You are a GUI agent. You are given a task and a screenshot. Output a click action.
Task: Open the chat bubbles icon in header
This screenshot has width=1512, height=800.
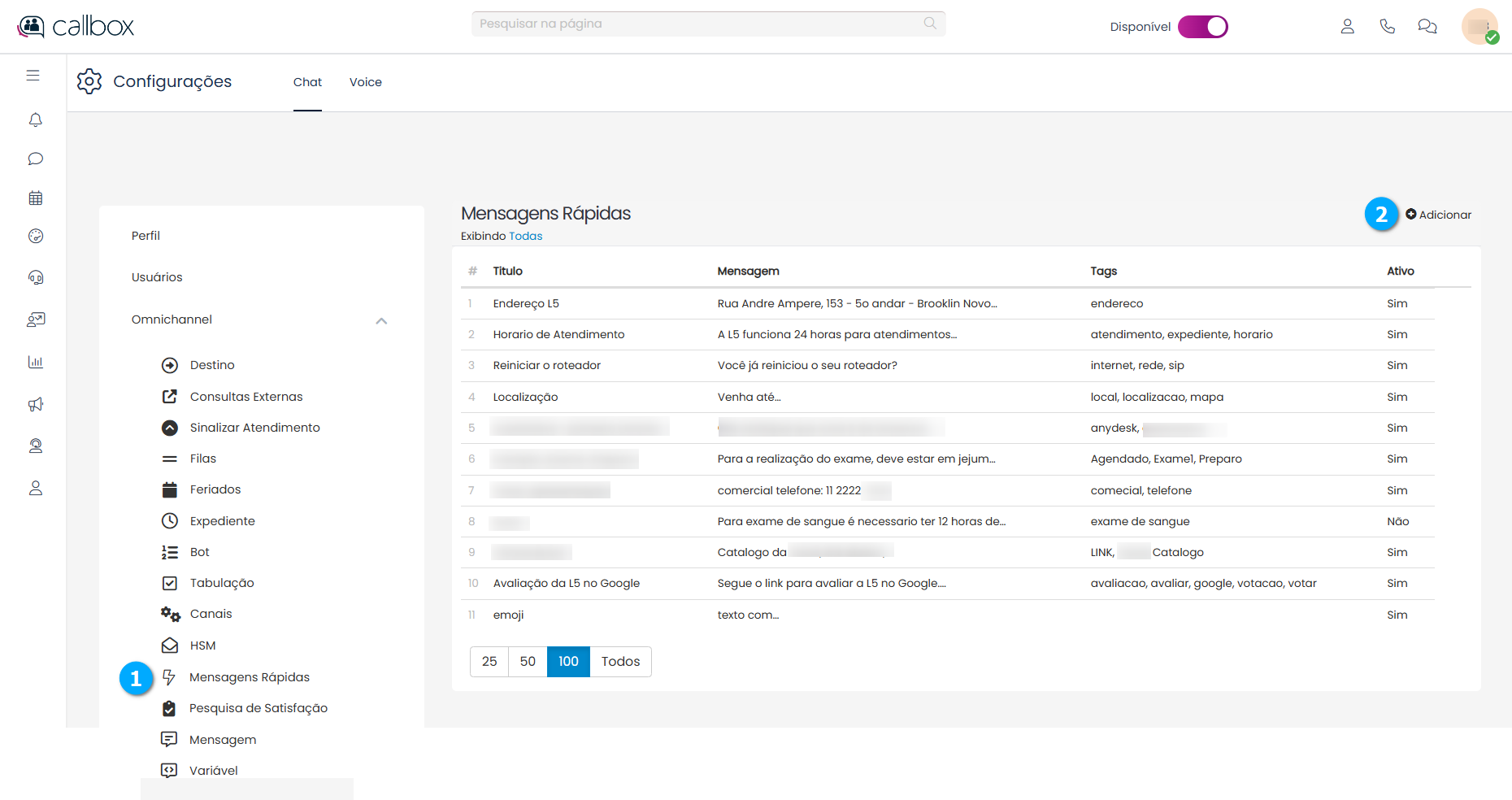click(x=1427, y=27)
